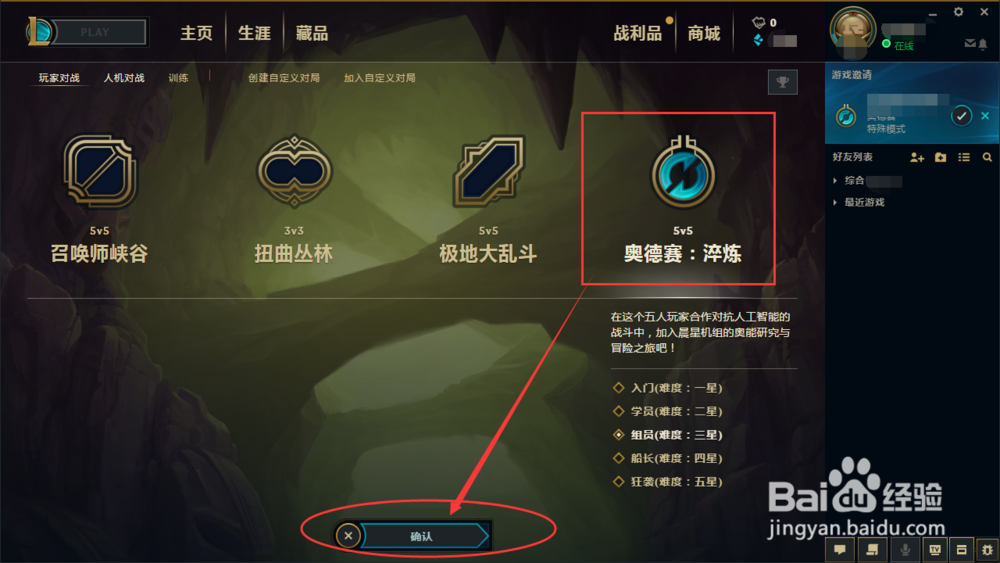The image size is (1000, 563).
Task: Open the trophy icon button
Action: [783, 82]
